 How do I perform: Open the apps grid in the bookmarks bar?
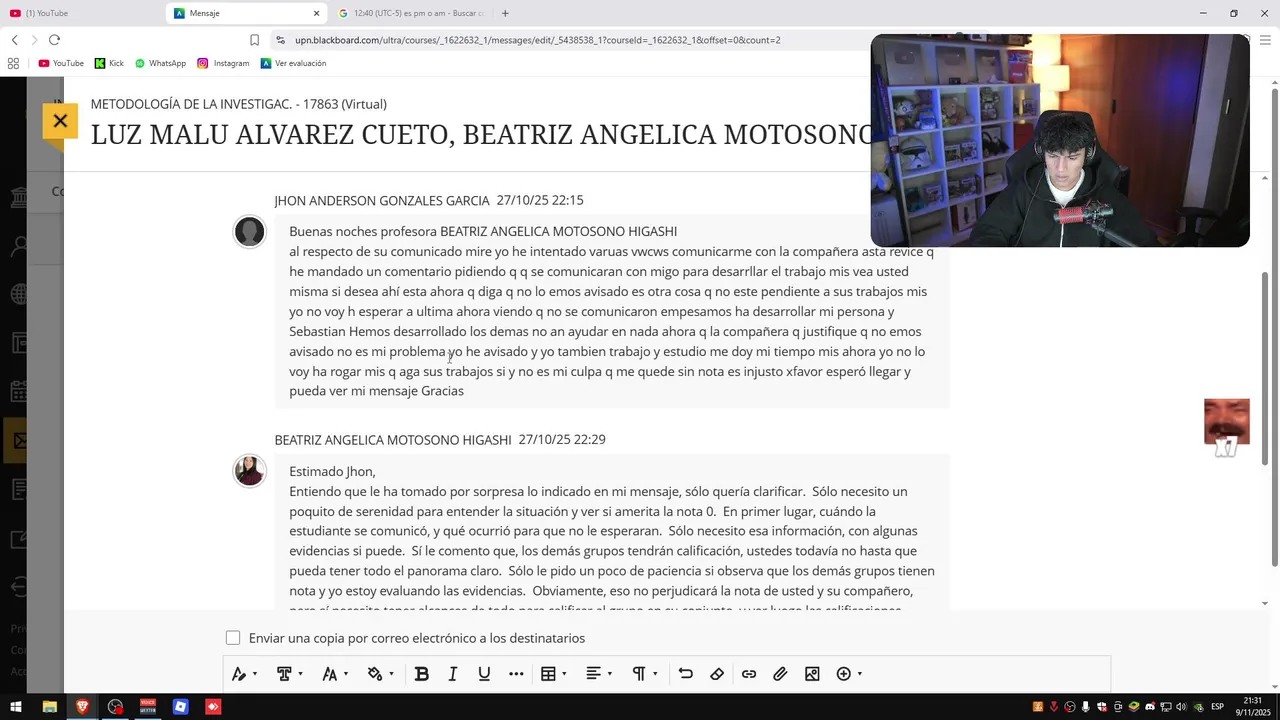[x=13, y=63]
